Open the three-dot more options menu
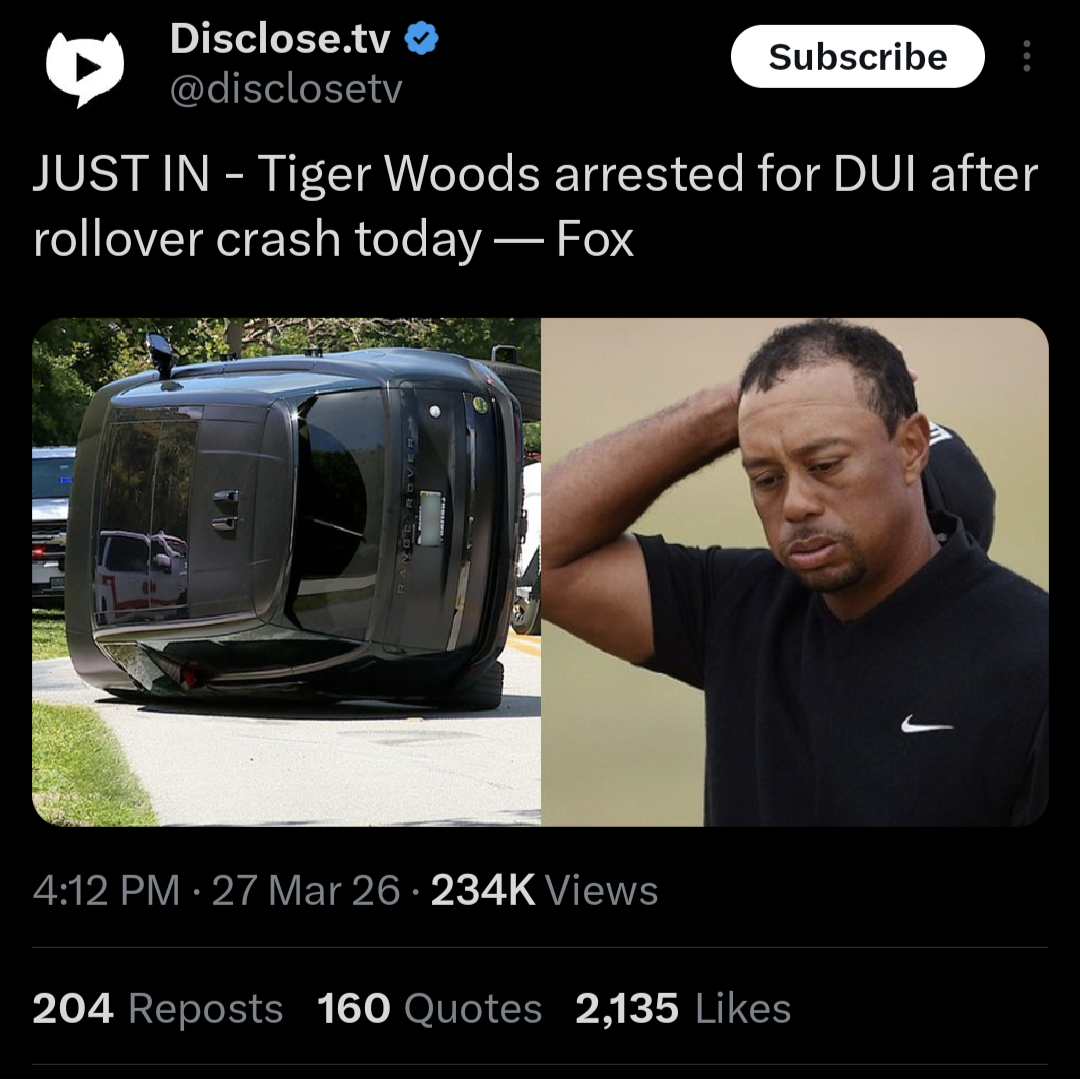Image resolution: width=1080 pixels, height=1079 pixels. click(x=1026, y=56)
